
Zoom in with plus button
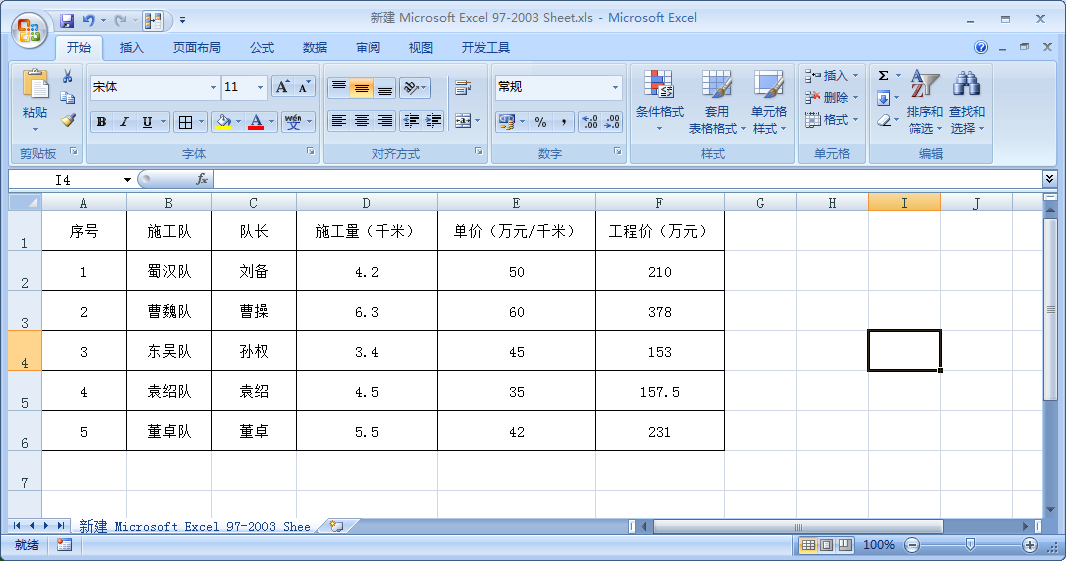click(1030, 545)
